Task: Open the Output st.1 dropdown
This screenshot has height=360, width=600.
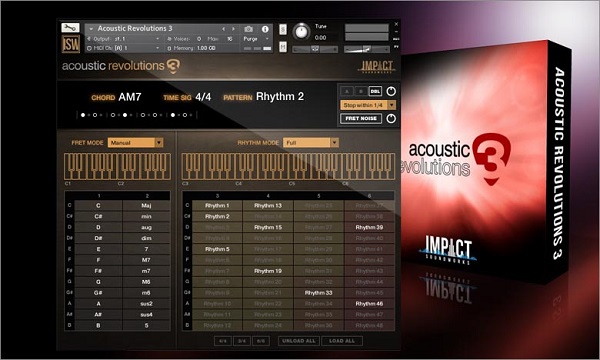Action: coord(123,39)
